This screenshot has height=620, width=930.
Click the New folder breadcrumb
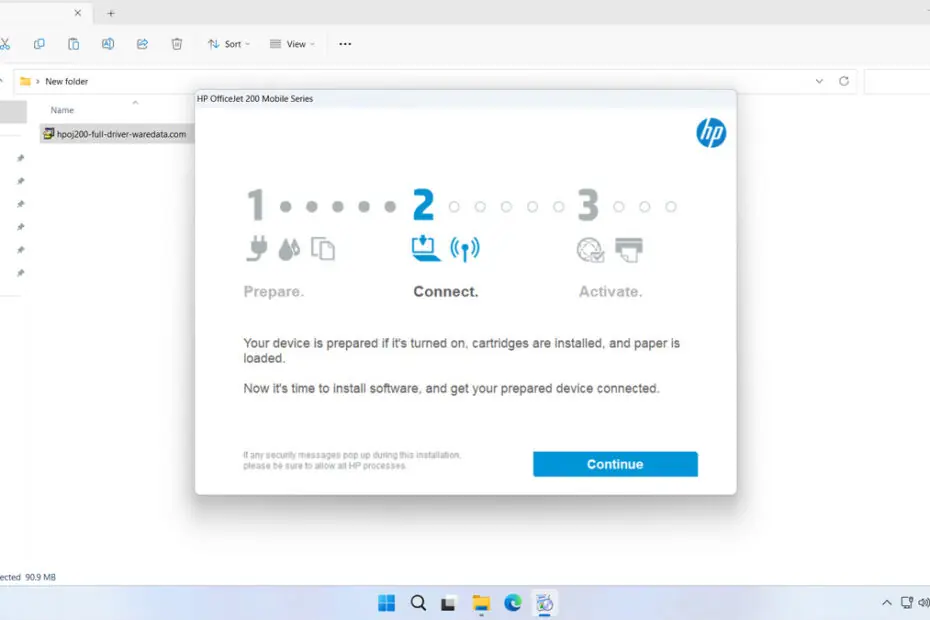pos(67,81)
